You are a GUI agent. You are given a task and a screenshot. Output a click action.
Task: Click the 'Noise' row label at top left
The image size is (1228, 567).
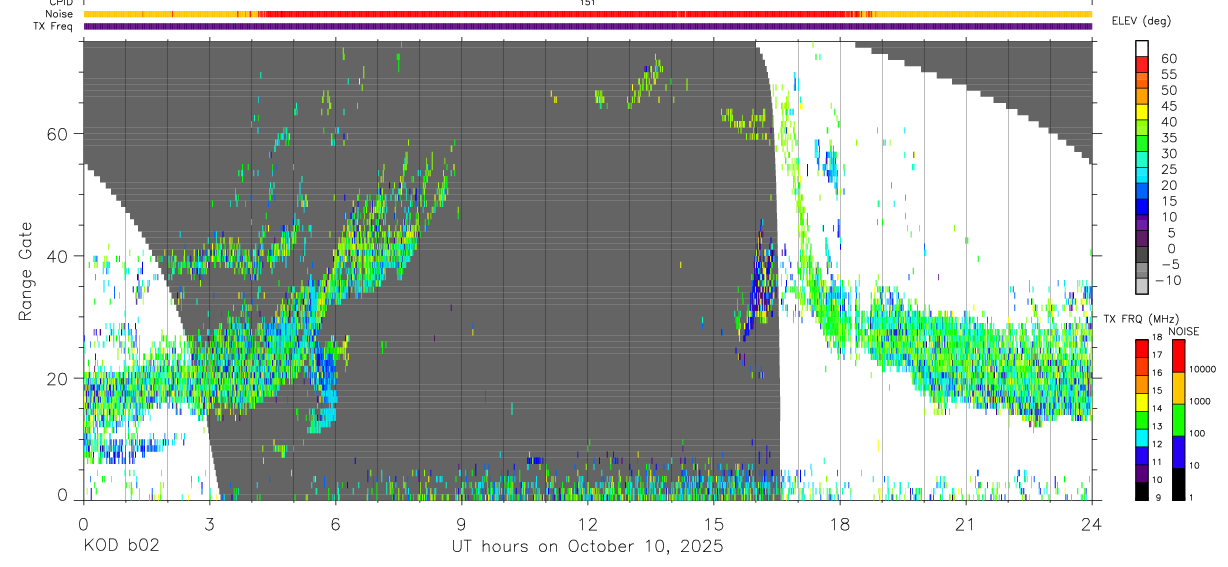tap(61, 14)
